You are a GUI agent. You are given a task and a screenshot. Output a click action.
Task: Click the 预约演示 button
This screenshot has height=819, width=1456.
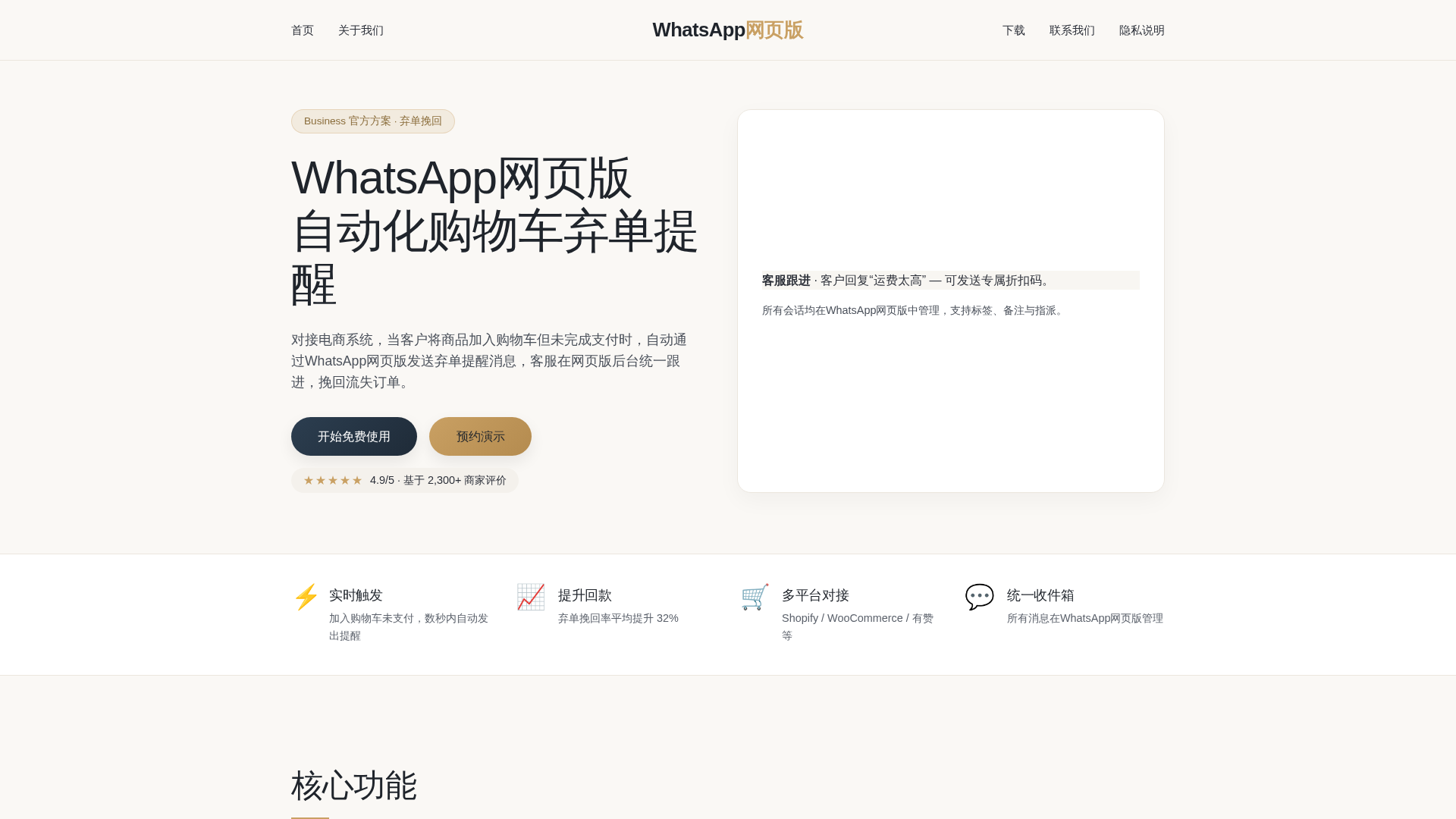pos(480,437)
